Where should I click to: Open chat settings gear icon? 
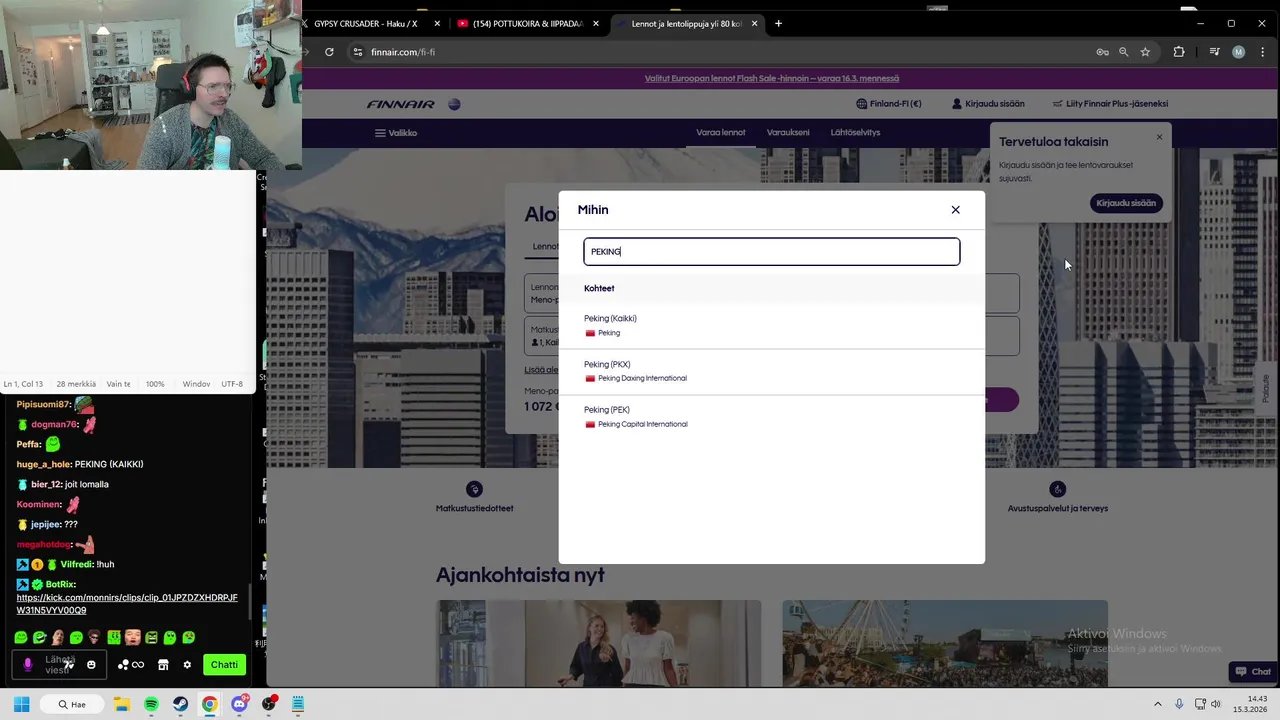(186, 665)
